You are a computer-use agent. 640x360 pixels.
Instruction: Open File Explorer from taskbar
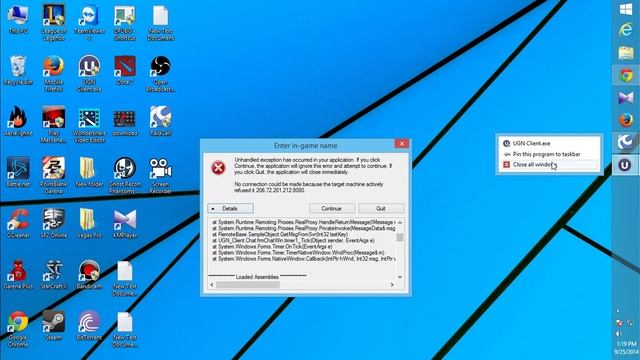[x=626, y=53]
